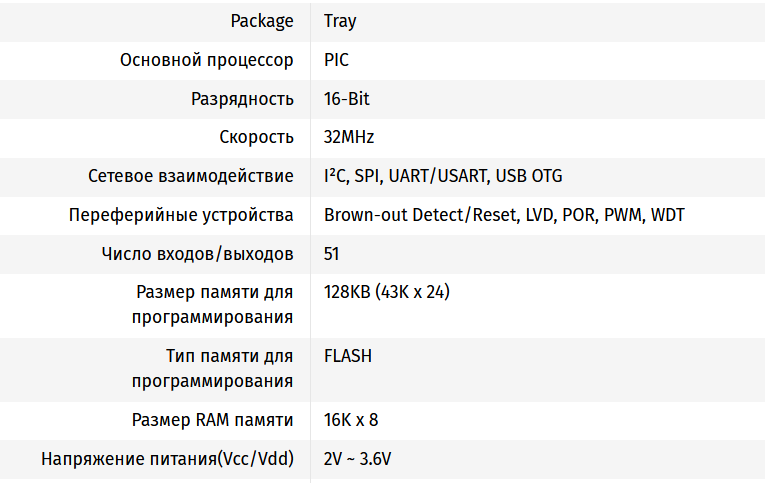Click the "Тип памяти для программирования" label
Image resolution: width=765 pixels, height=483 pixels.
[213, 369]
